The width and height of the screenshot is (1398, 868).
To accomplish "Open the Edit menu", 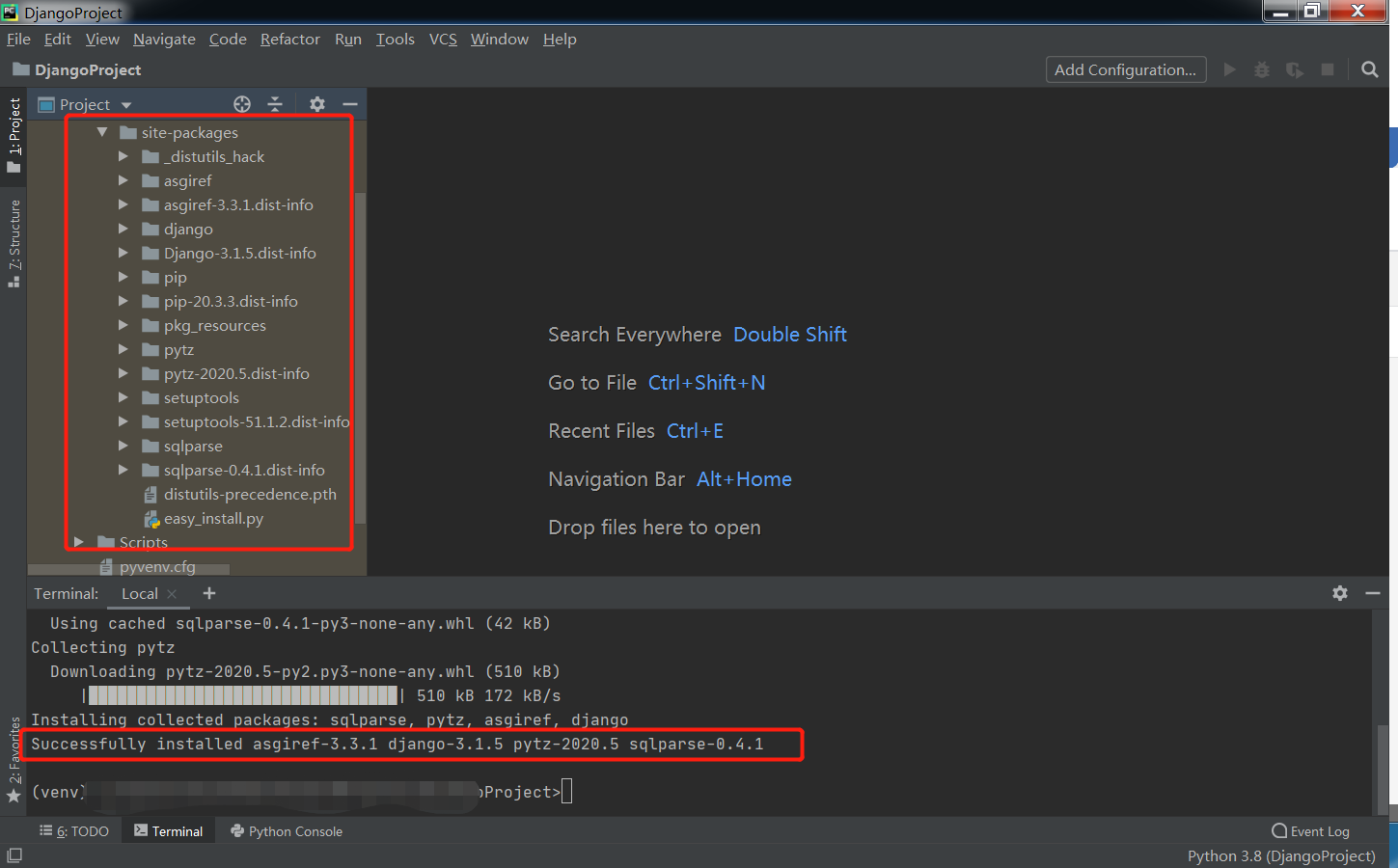I will [58, 39].
